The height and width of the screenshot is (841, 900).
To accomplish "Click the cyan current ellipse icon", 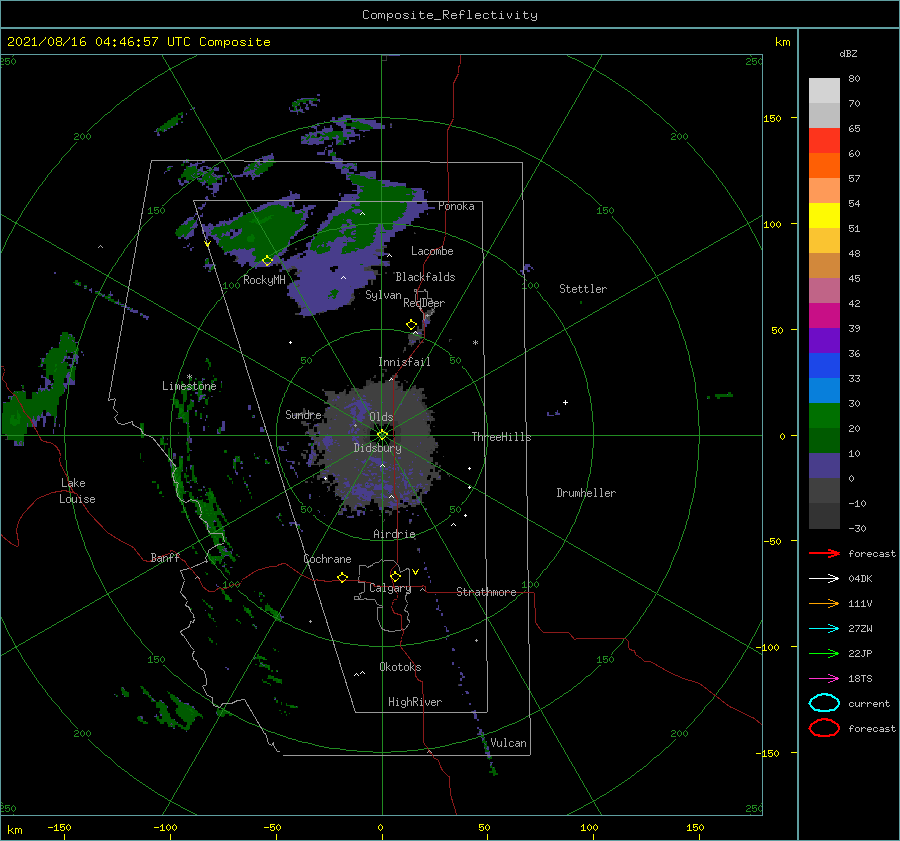I will pyautogui.click(x=824, y=703).
